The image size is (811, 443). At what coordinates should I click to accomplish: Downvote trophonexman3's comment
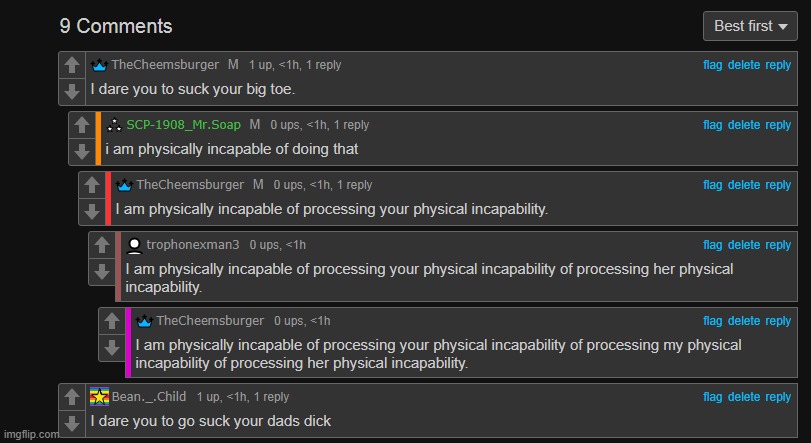101,271
